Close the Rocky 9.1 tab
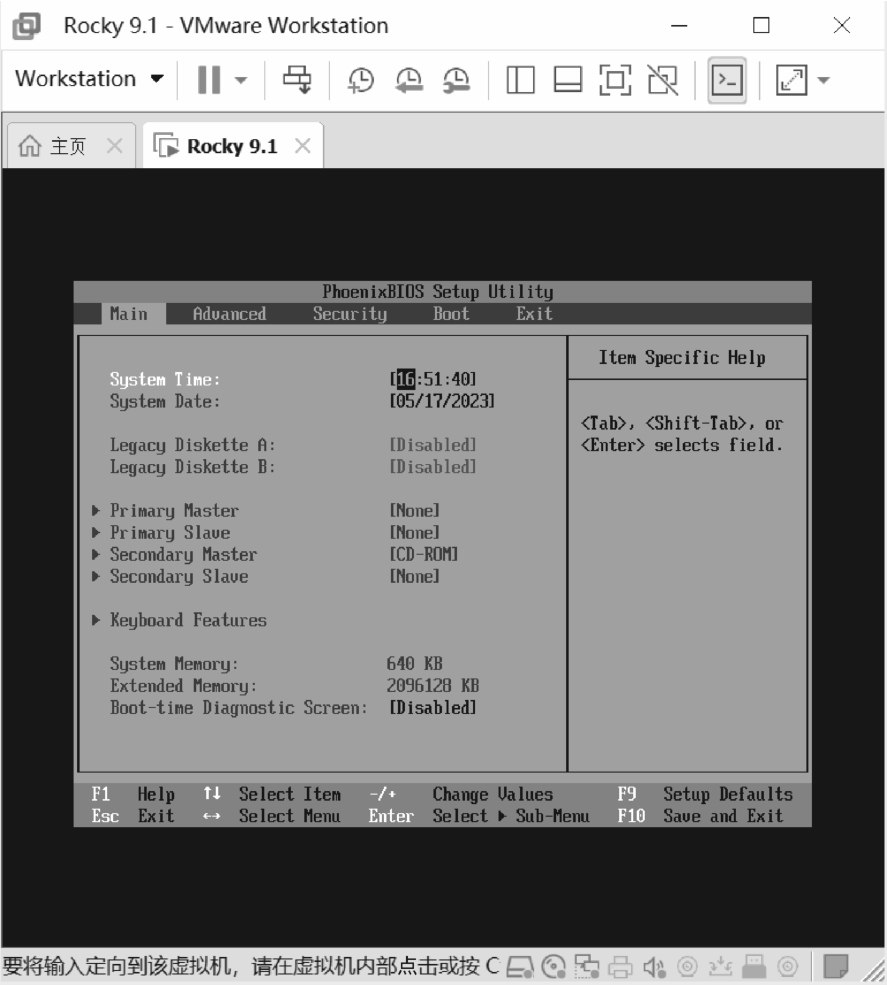This screenshot has height=986, width=887. (302, 146)
